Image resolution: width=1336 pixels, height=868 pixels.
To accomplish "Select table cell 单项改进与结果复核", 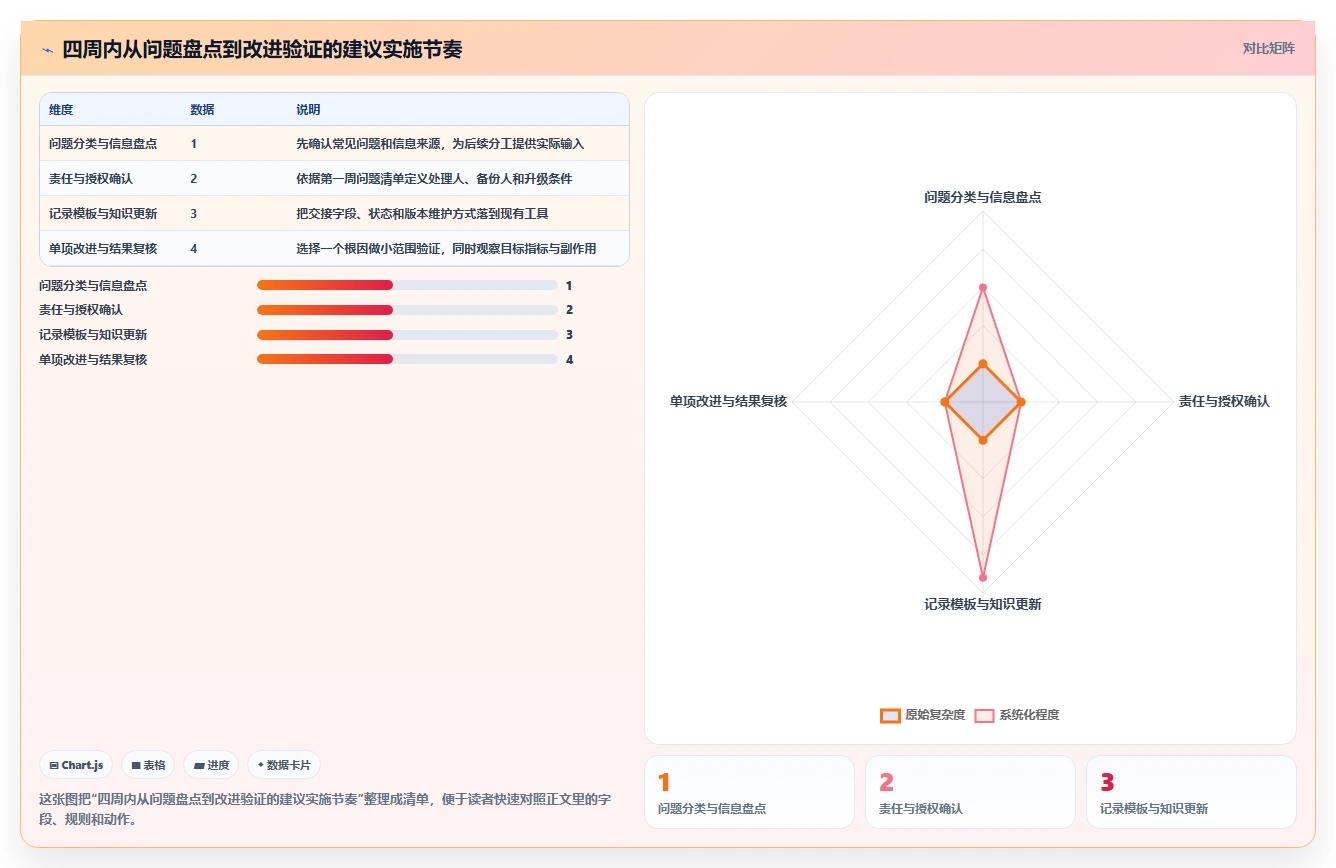I will [x=103, y=248].
